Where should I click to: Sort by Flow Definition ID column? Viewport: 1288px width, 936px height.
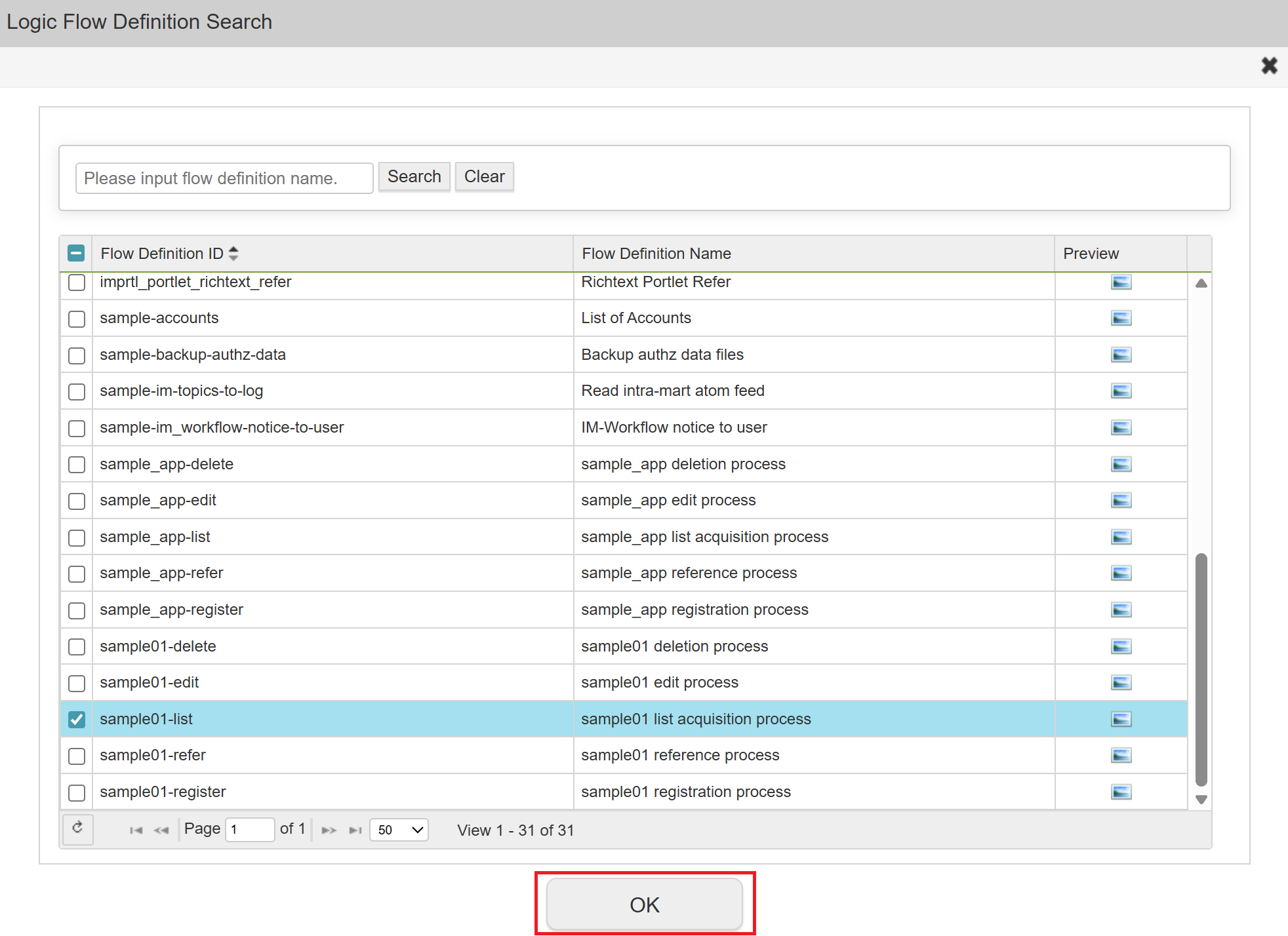163,254
